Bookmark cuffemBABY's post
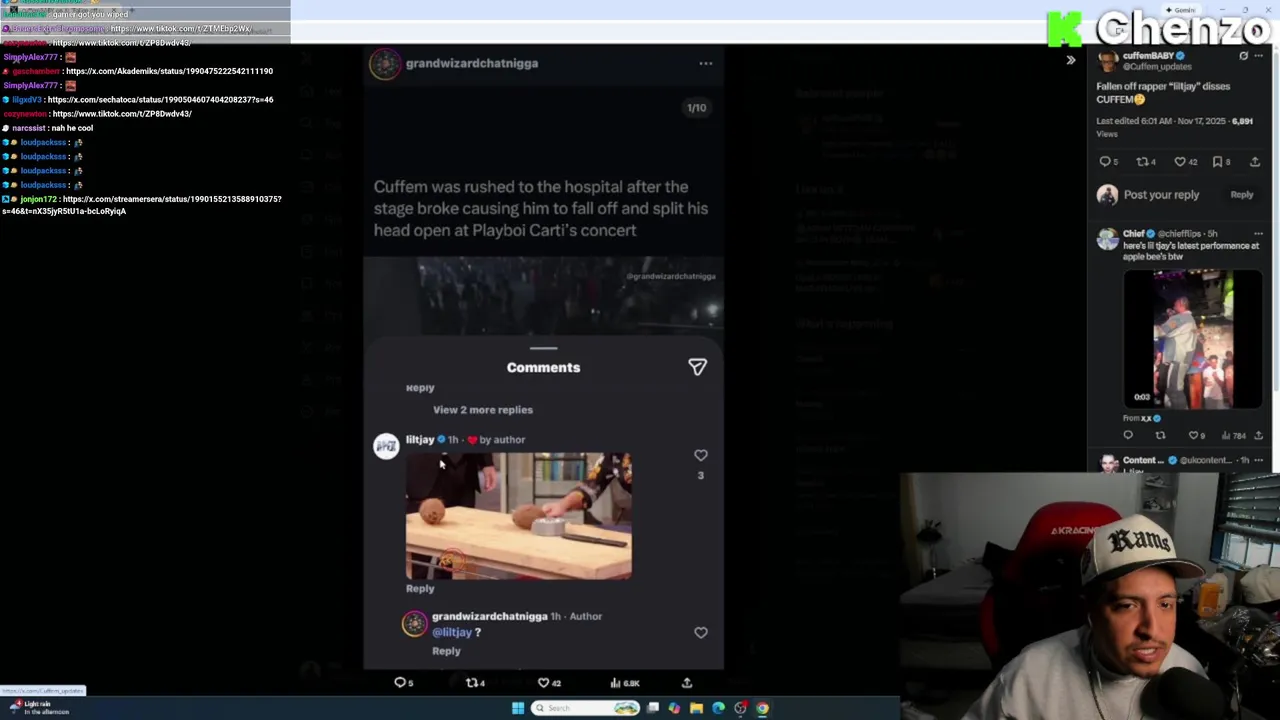 1218,162
